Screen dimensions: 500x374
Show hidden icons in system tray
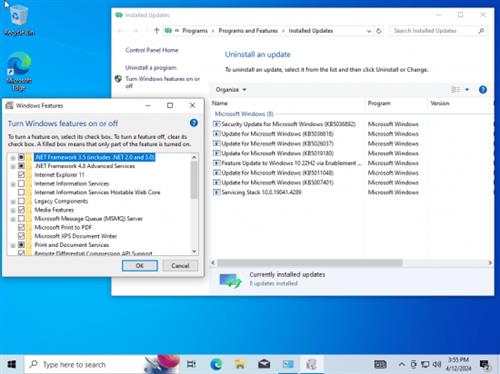[402, 364]
